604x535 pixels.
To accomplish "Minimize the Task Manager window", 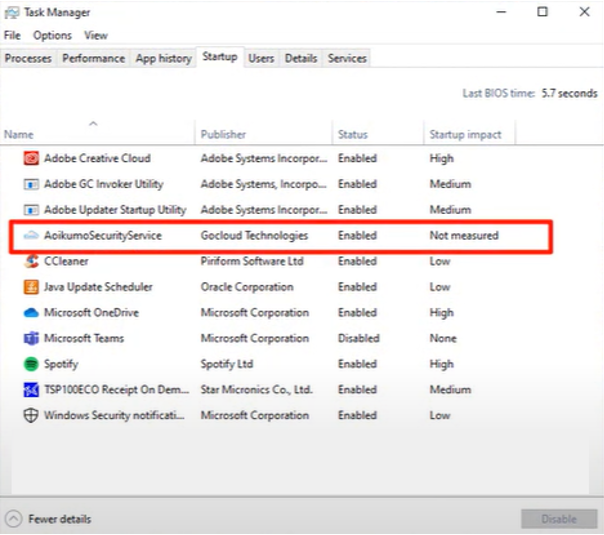I will (501, 12).
